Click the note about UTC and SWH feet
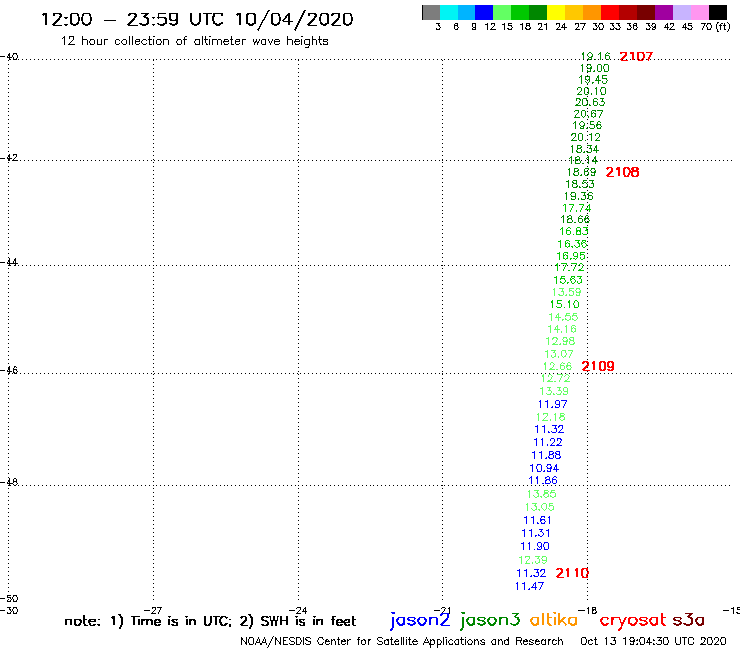This screenshot has height=650, width=740. [x=210, y=621]
